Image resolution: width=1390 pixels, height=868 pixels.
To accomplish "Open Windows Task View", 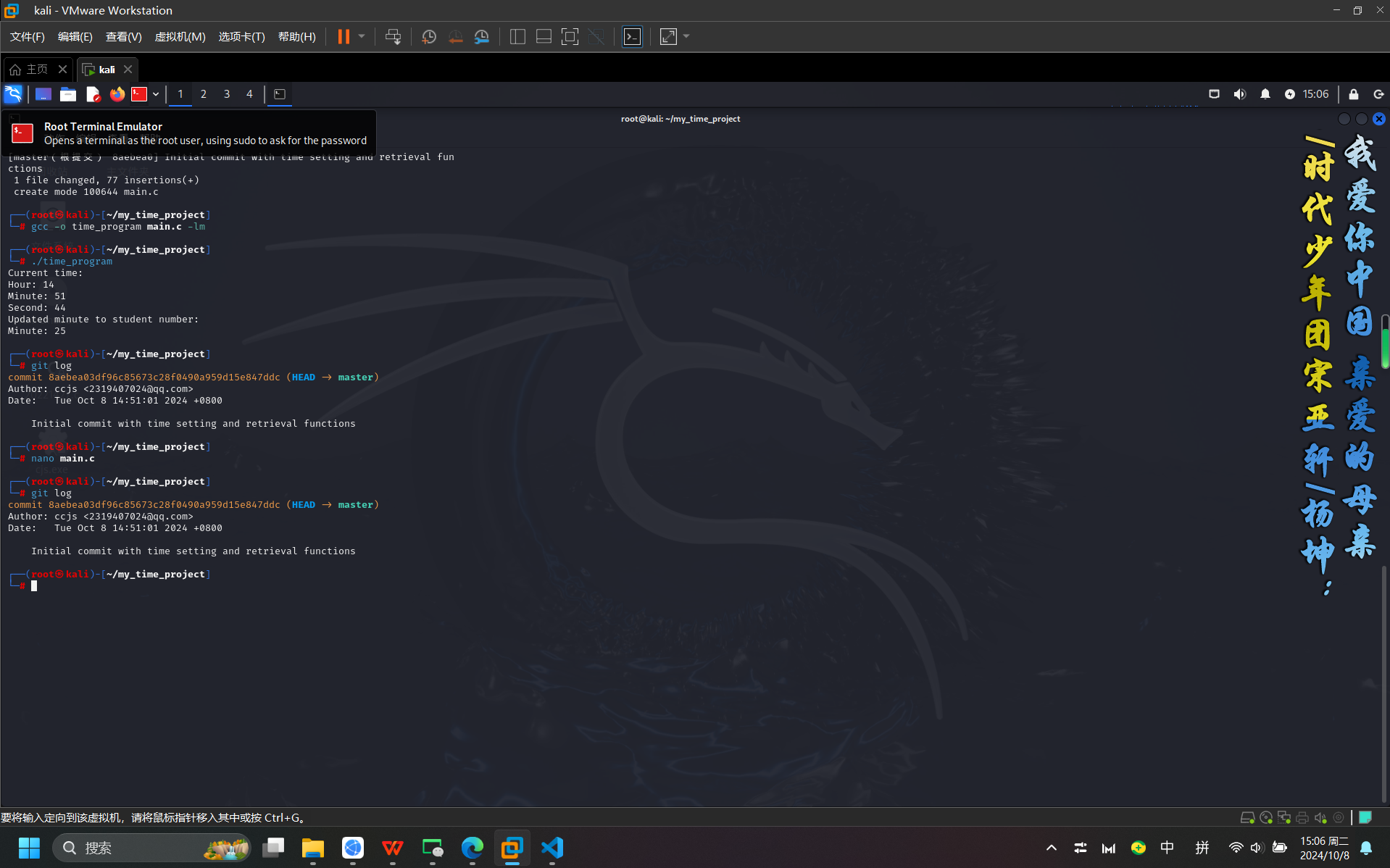I will pos(273,848).
